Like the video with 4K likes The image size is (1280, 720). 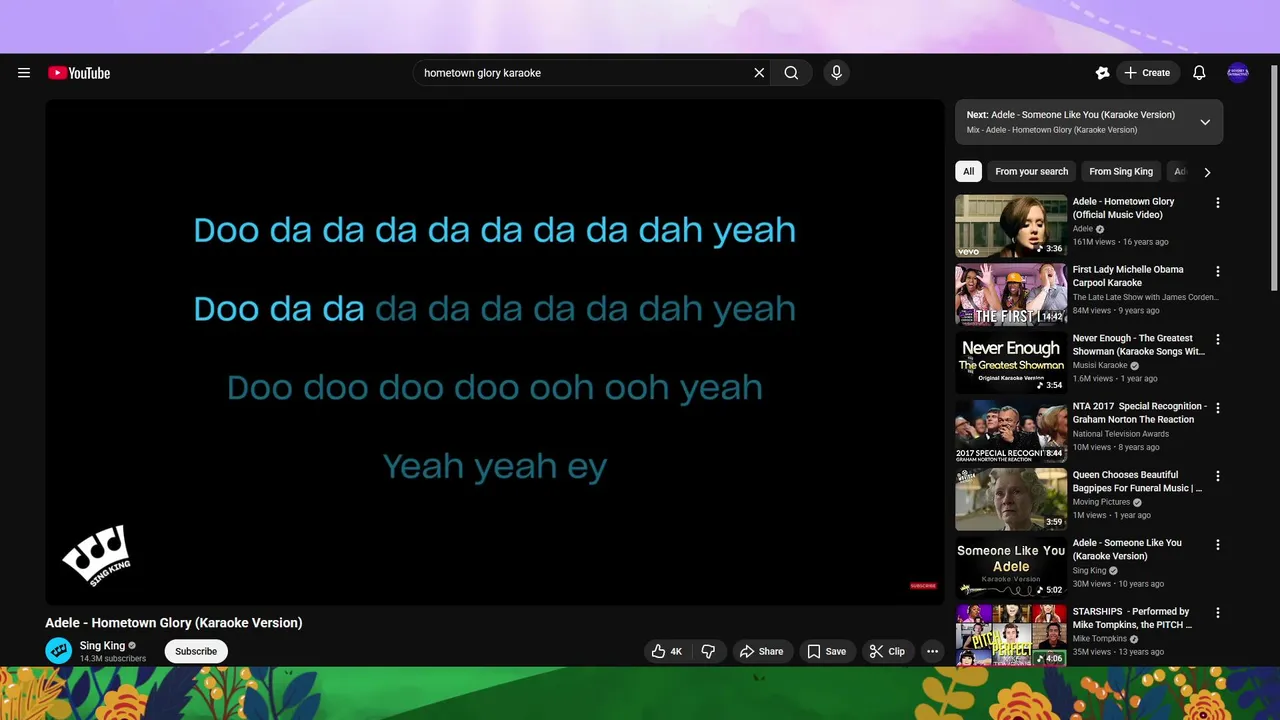pyautogui.click(x=667, y=651)
